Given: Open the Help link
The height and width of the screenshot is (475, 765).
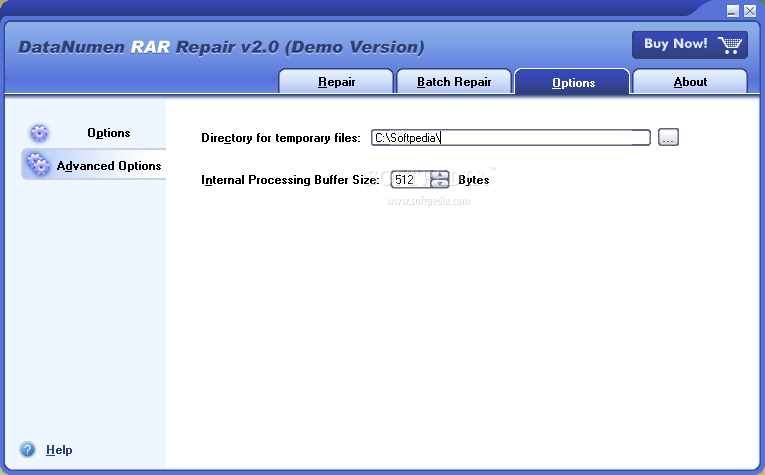Looking at the screenshot, I should (x=59, y=450).
